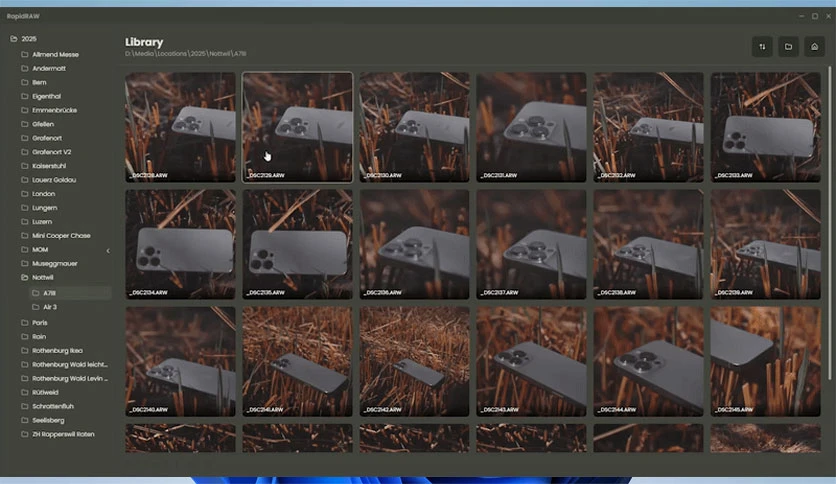Collapse the folder sidebar with chevron
The image size is (836, 484).
[108, 251]
